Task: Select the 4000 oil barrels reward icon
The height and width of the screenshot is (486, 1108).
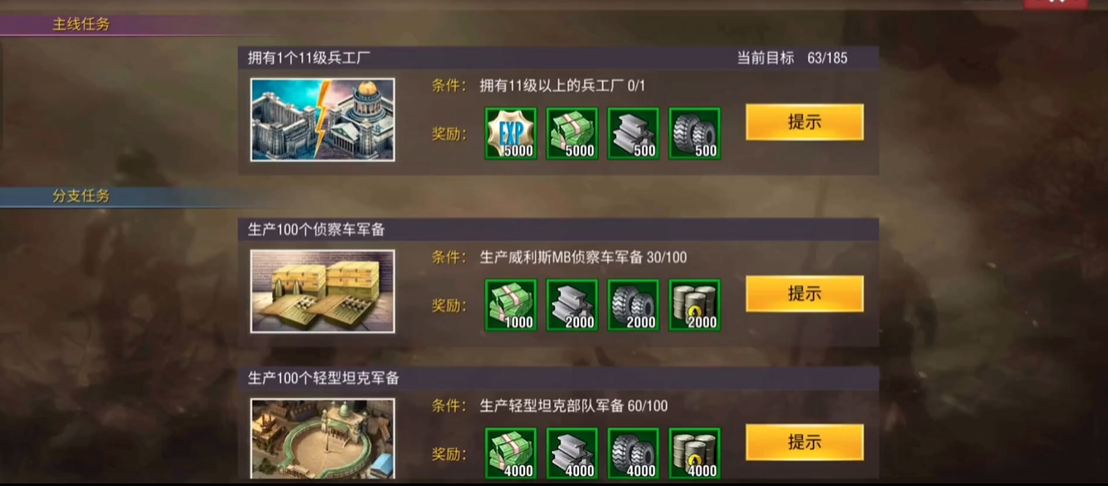Action: (695, 454)
